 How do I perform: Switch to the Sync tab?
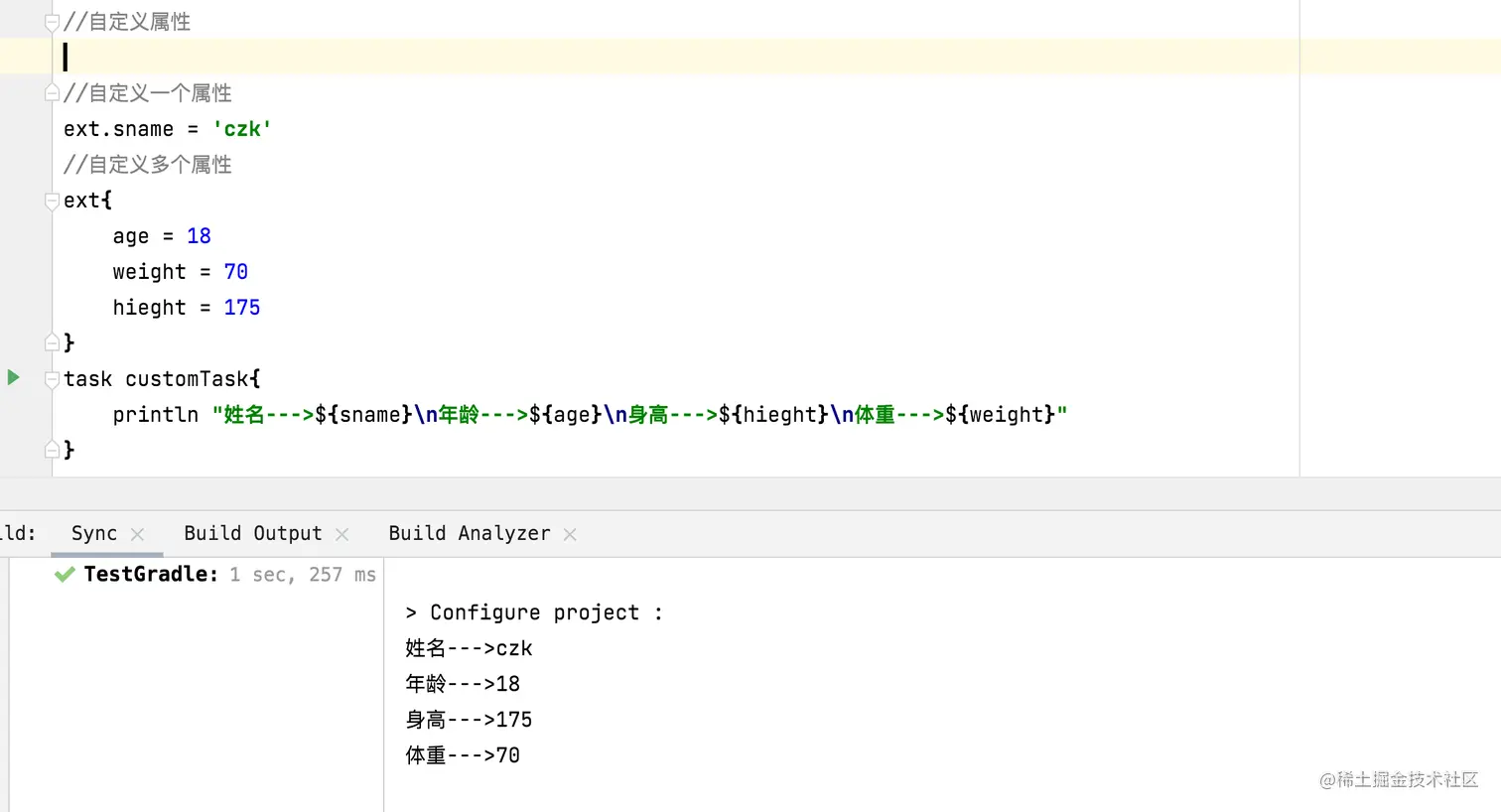click(x=94, y=533)
